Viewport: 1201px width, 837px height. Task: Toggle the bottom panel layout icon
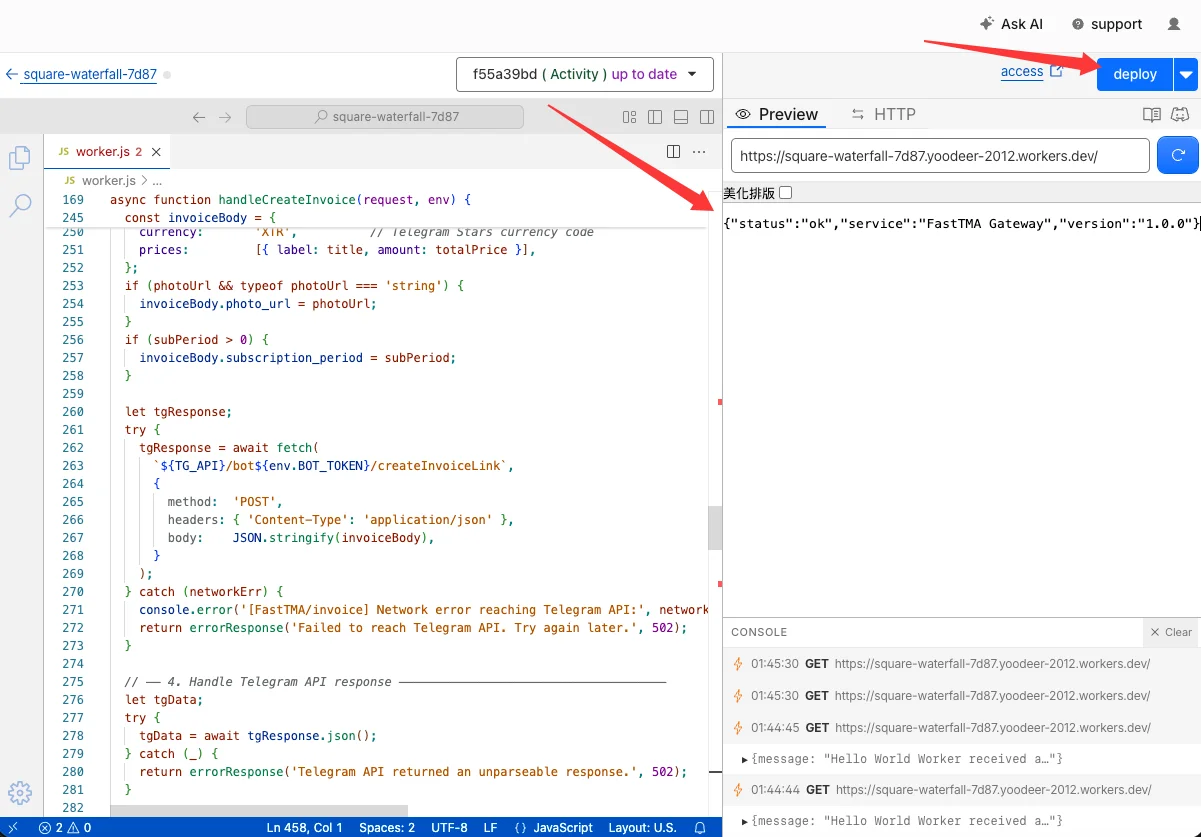point(681,117)
